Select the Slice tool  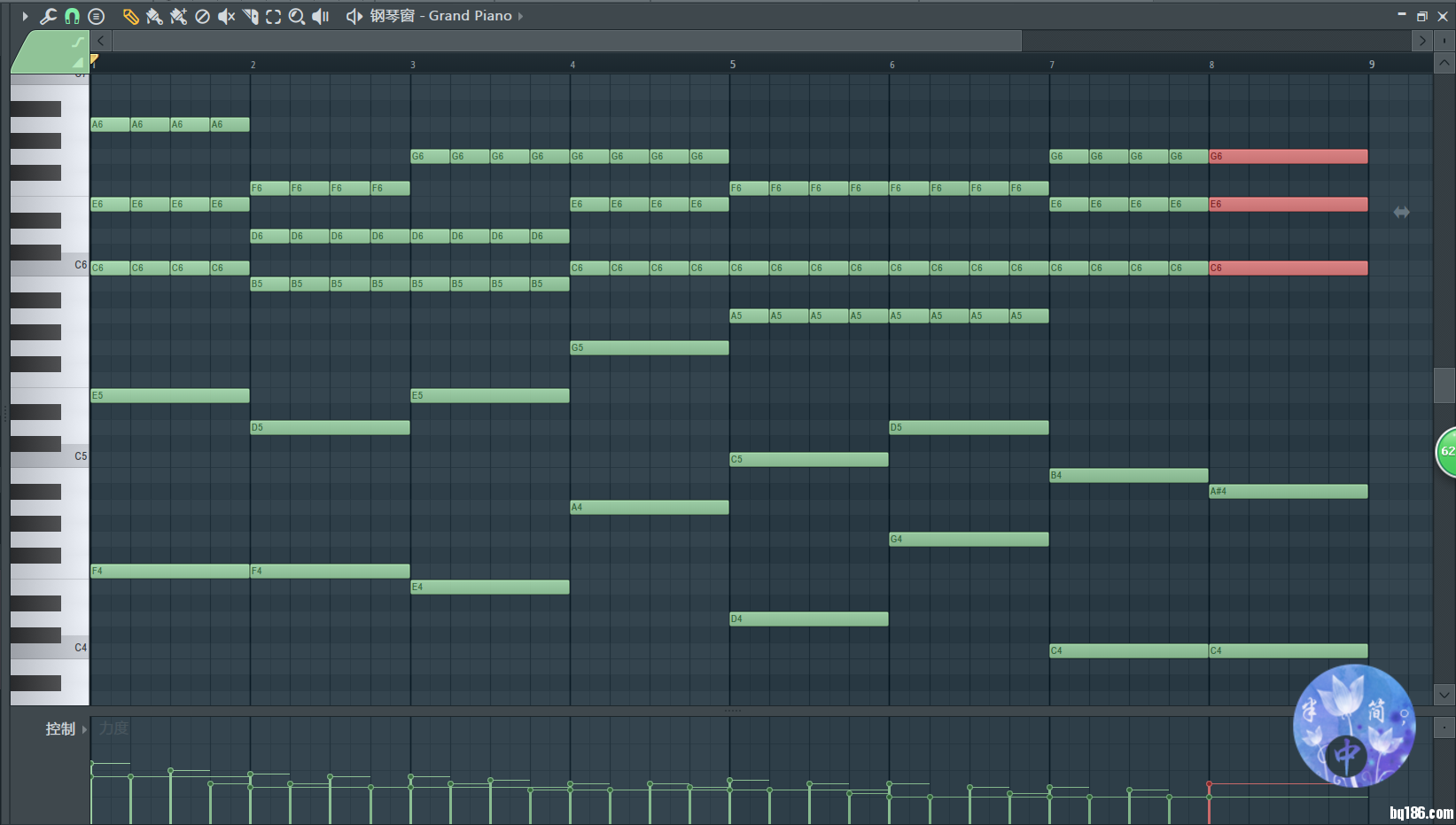tap(250, 16)
